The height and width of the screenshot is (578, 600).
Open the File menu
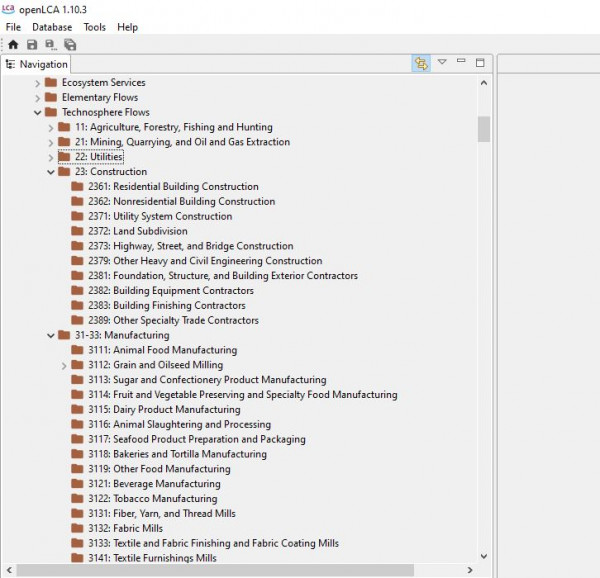click(13, 27)
